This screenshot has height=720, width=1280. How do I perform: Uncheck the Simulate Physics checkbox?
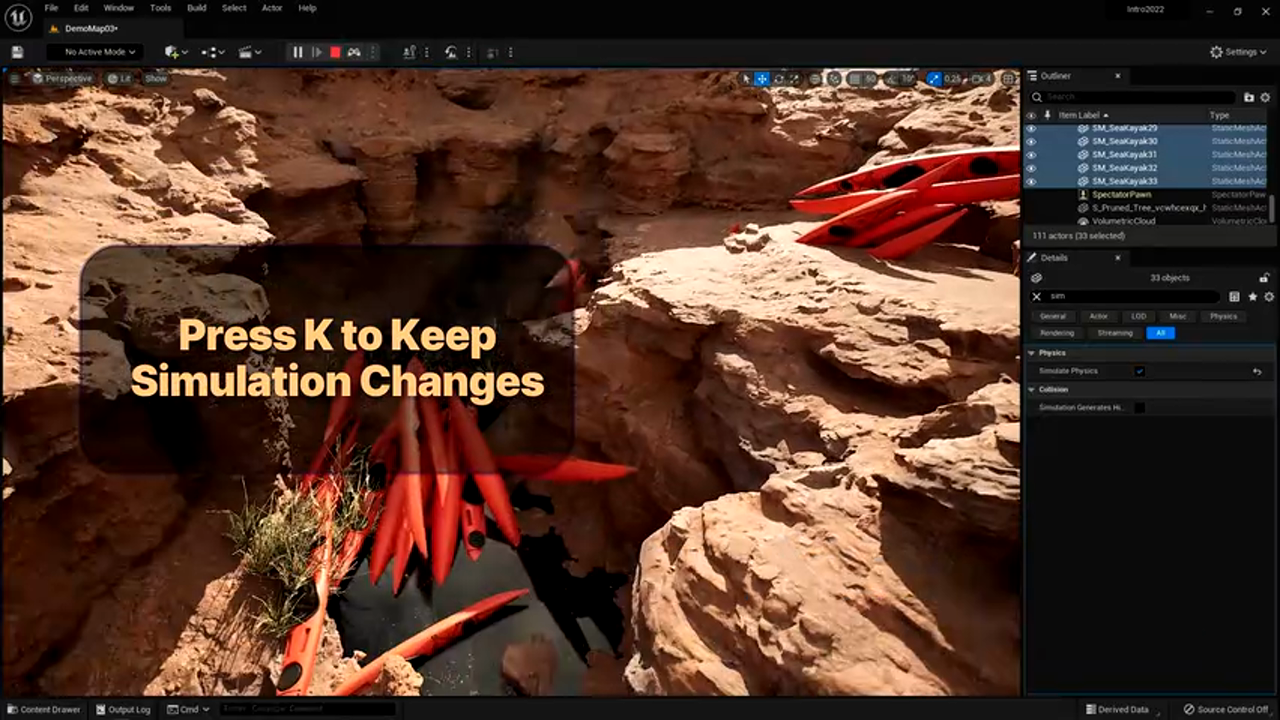click(x=1139, y=371)
